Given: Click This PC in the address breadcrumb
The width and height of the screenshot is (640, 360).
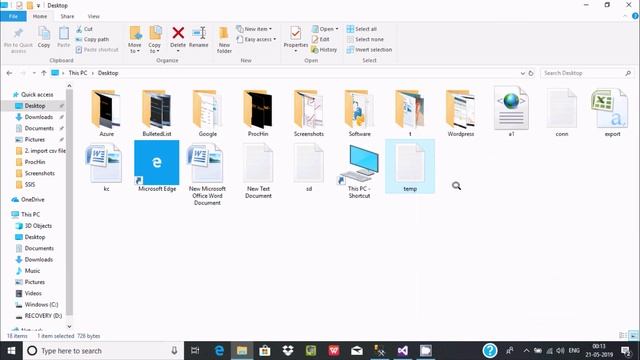Looking at the screenshot, I should tap(78, 73).
